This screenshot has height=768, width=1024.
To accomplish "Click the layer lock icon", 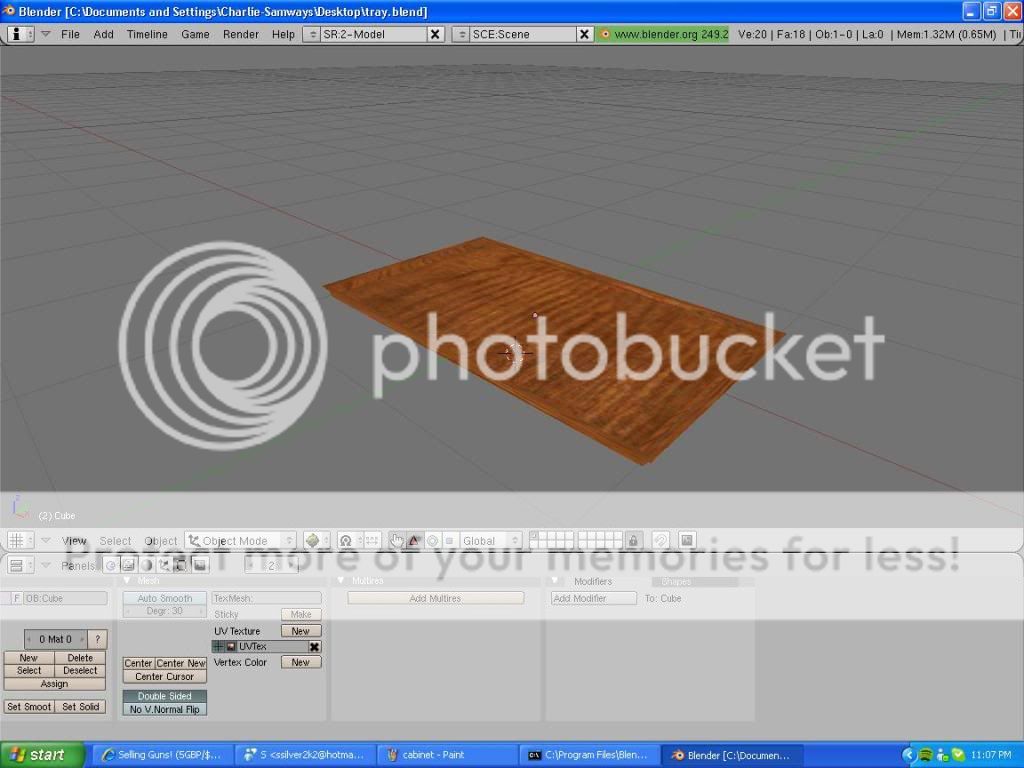I will 633,541.
